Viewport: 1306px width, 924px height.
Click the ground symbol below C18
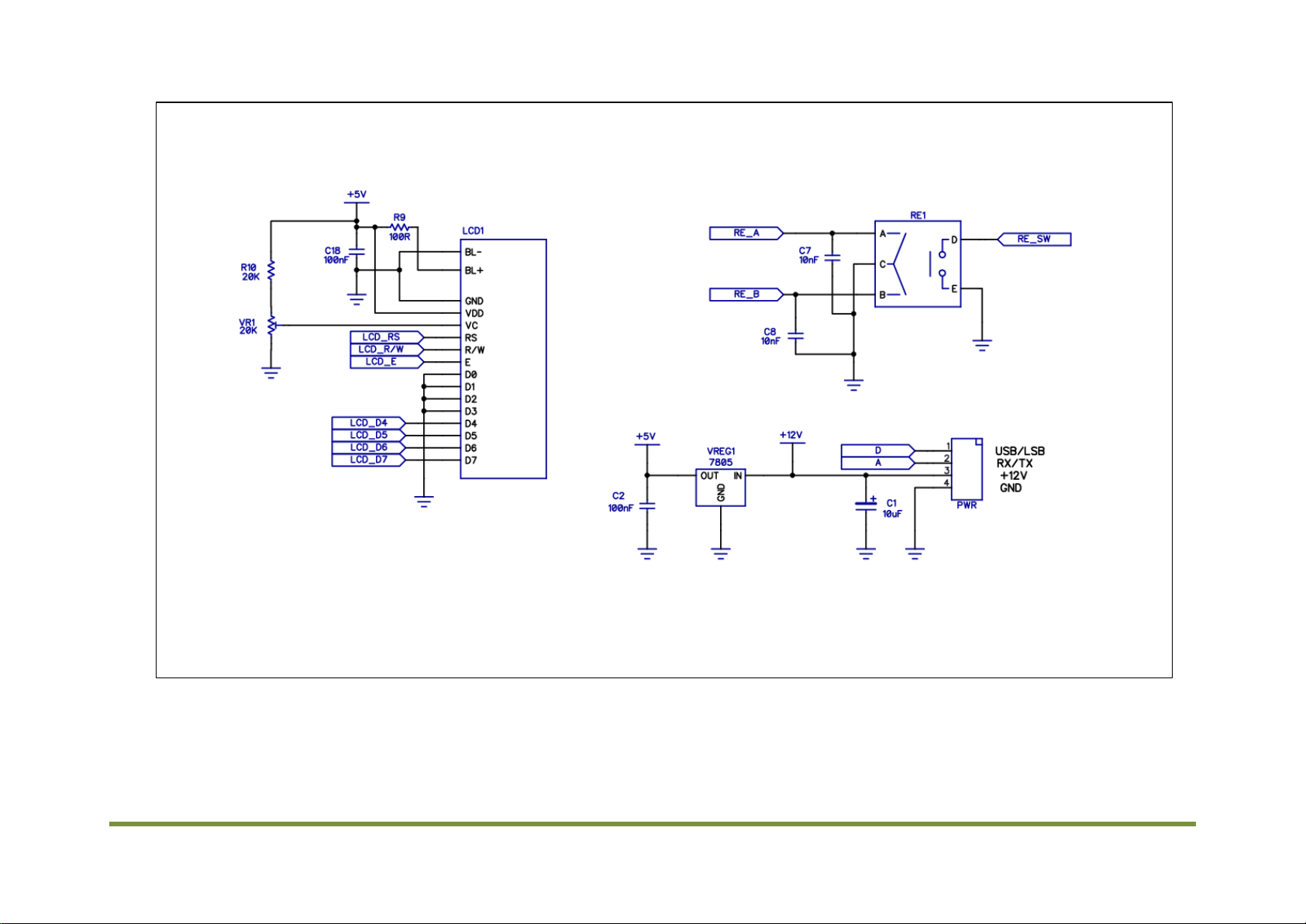357,299
